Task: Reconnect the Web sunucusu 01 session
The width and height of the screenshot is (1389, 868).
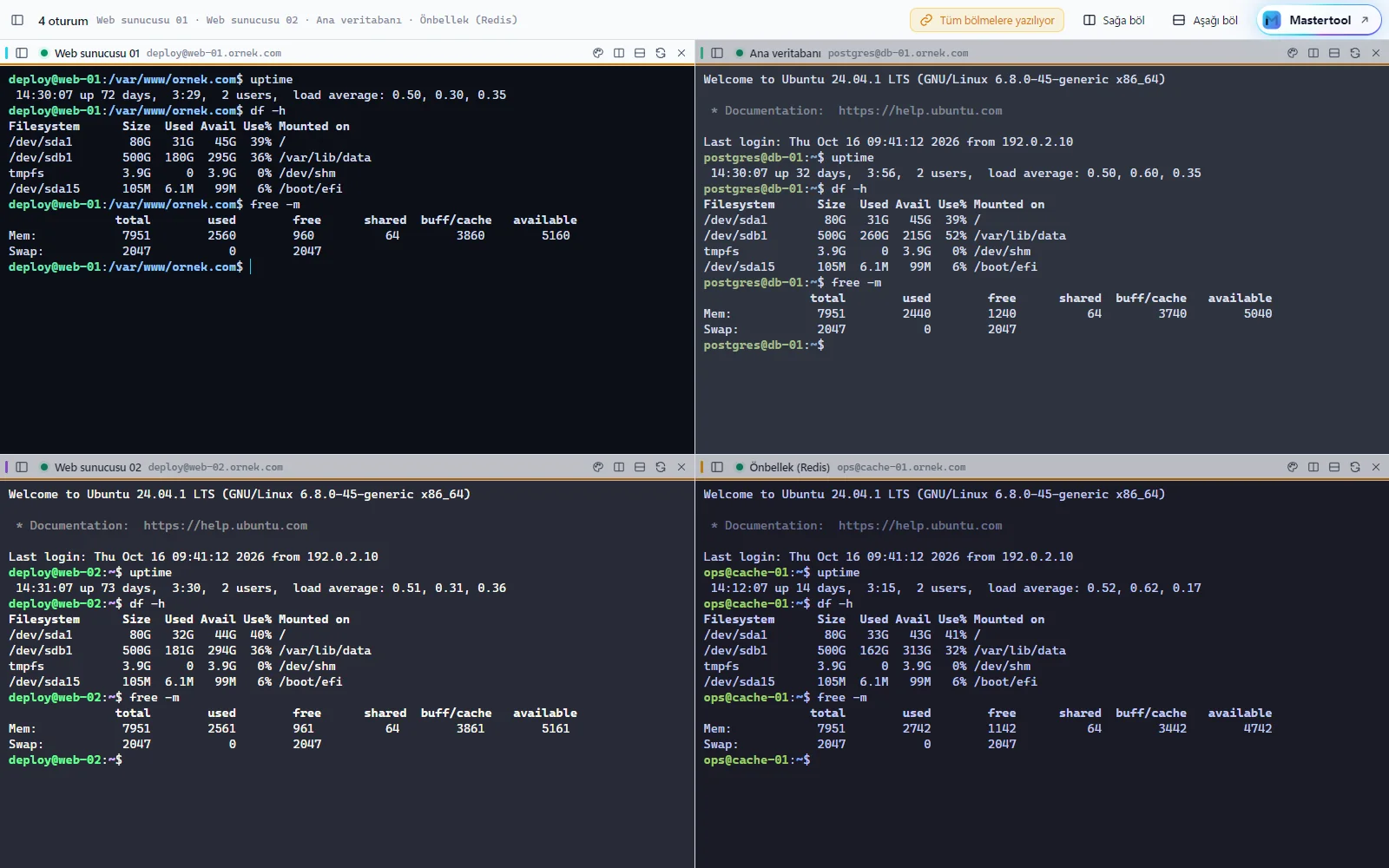Action: point(661,53)
